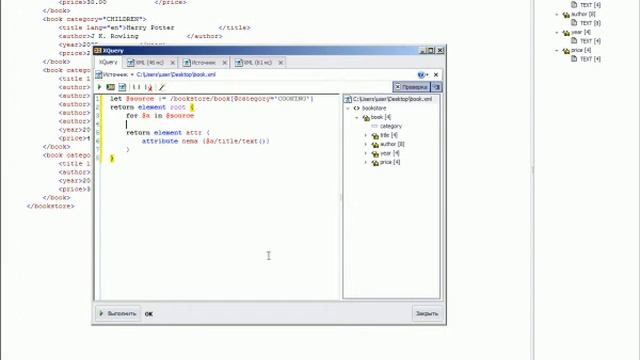Click the title [4] node icon in the dialog tree

click(375, 136)
